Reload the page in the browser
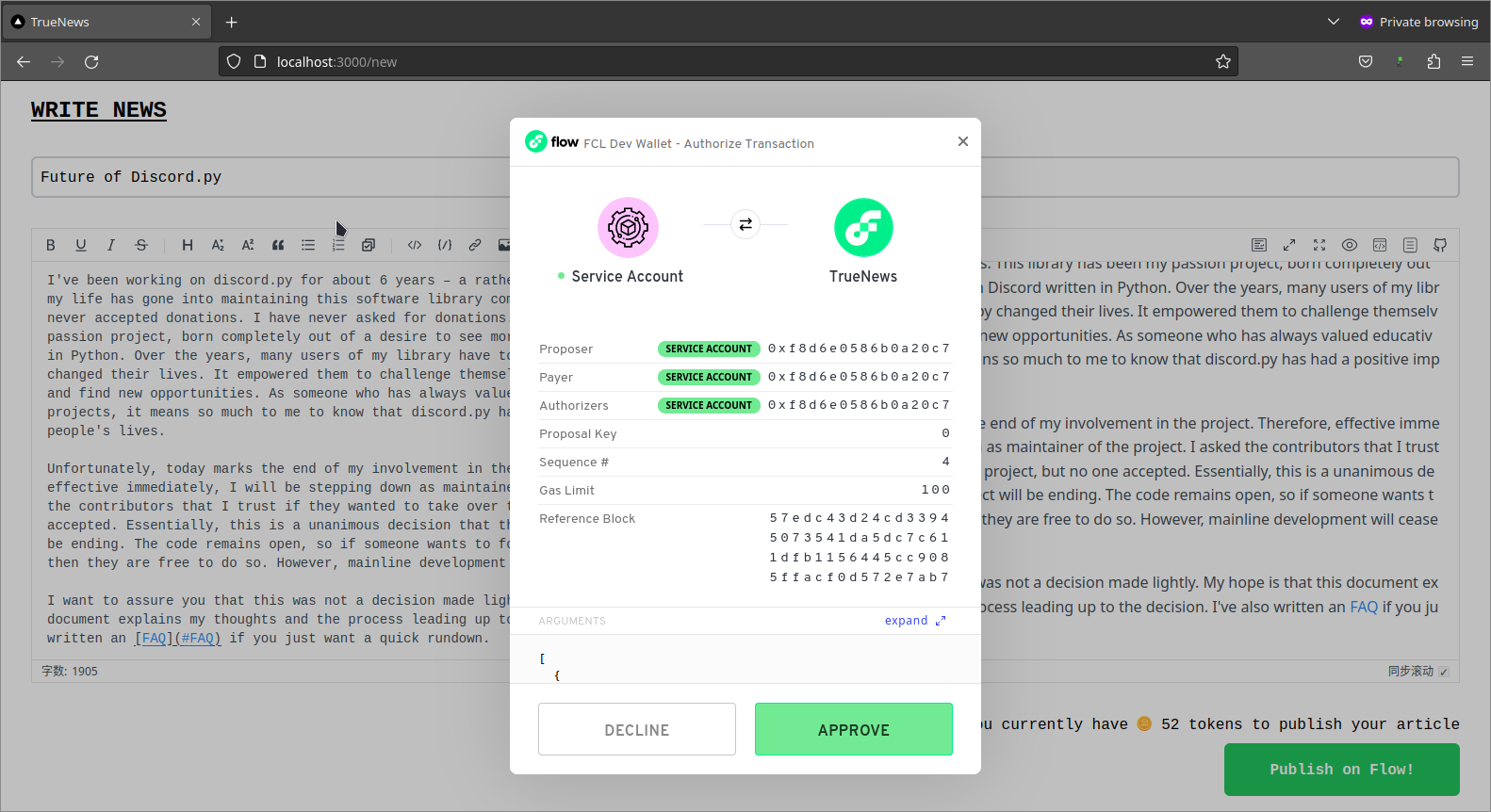1491x812 pixels. pos(91,62)
